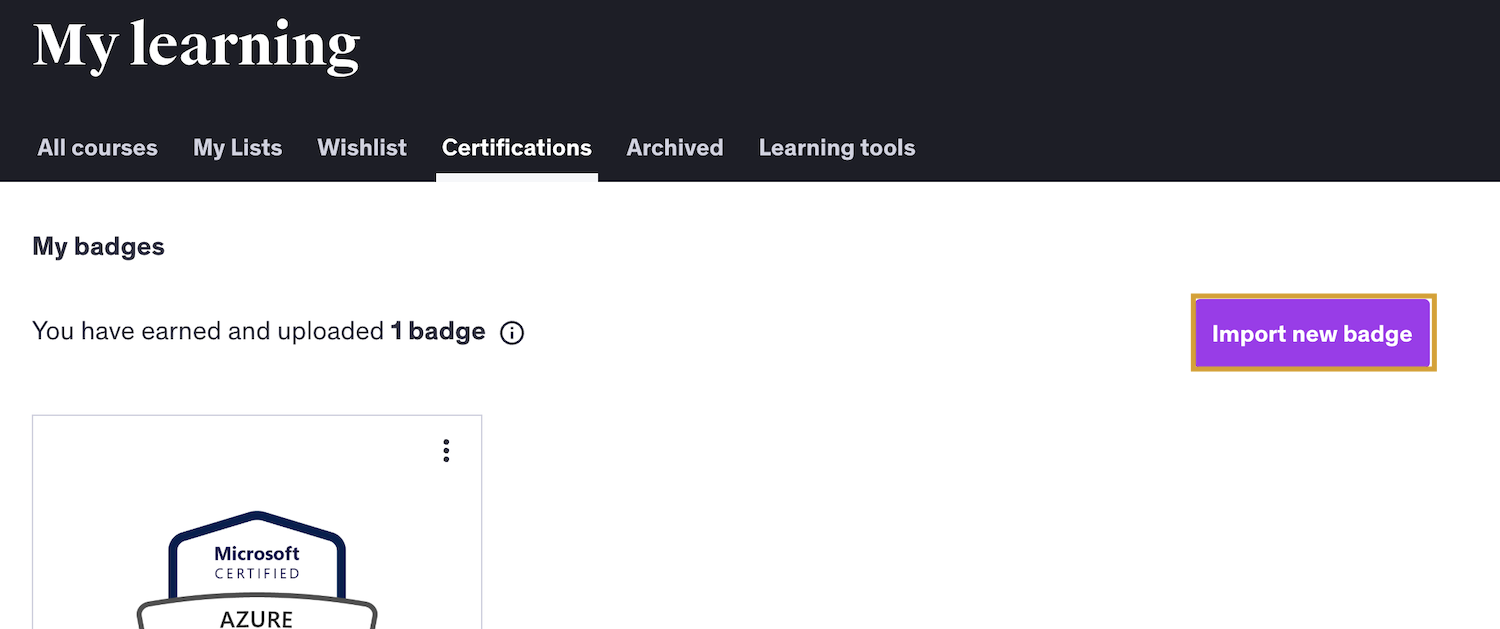
Task: Open the three-dot menu on the Azure badge card
Action: click(446, 451)
